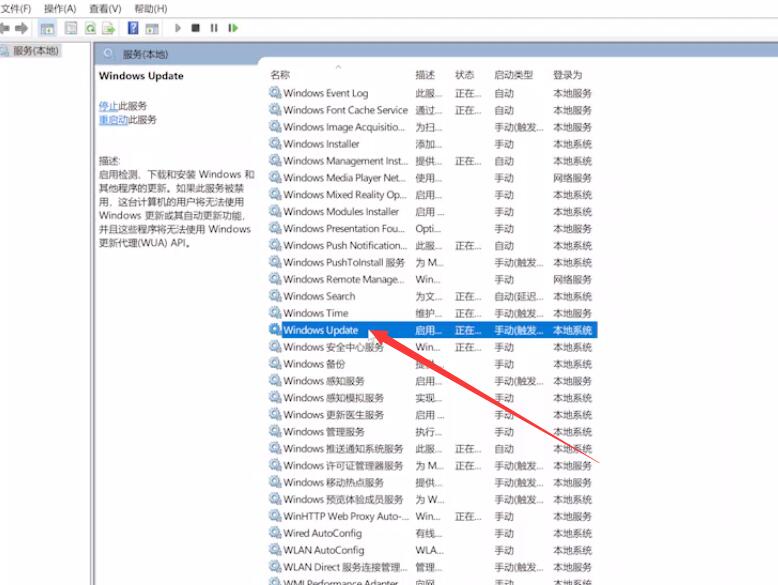Select the Windows Image Acquisition service
Image resolution: width=778 pixels, height=585 pixels.
click(x=432, y=127)
